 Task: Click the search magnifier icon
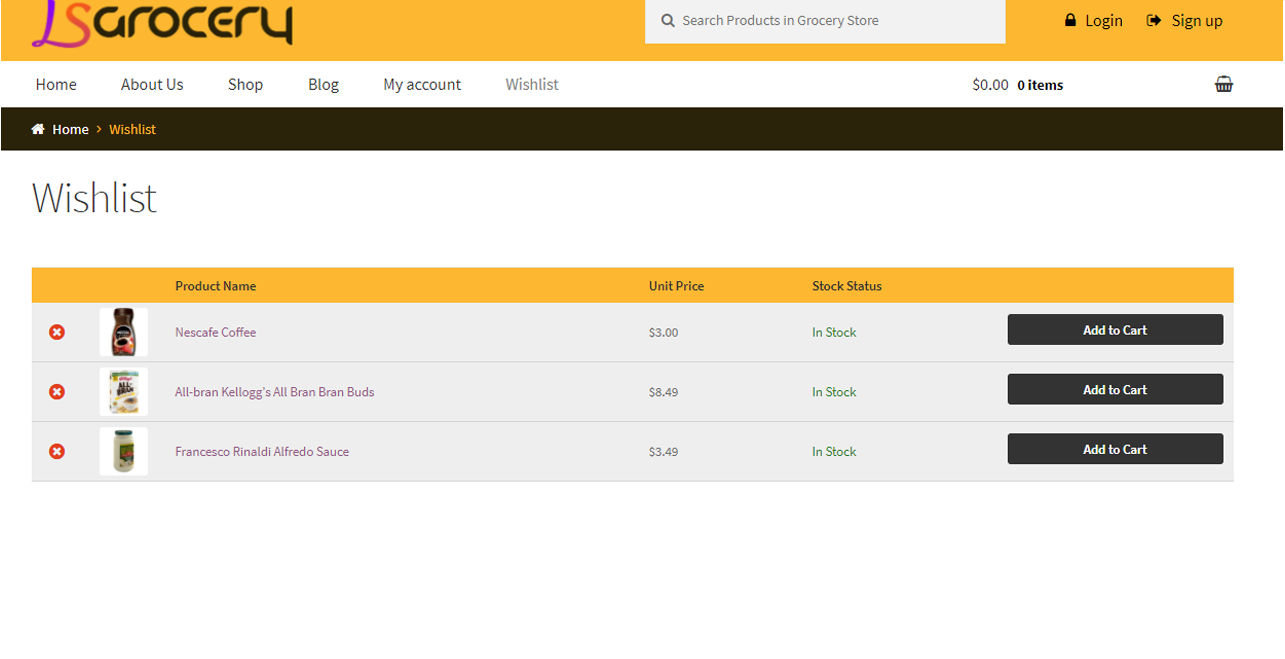668,20
